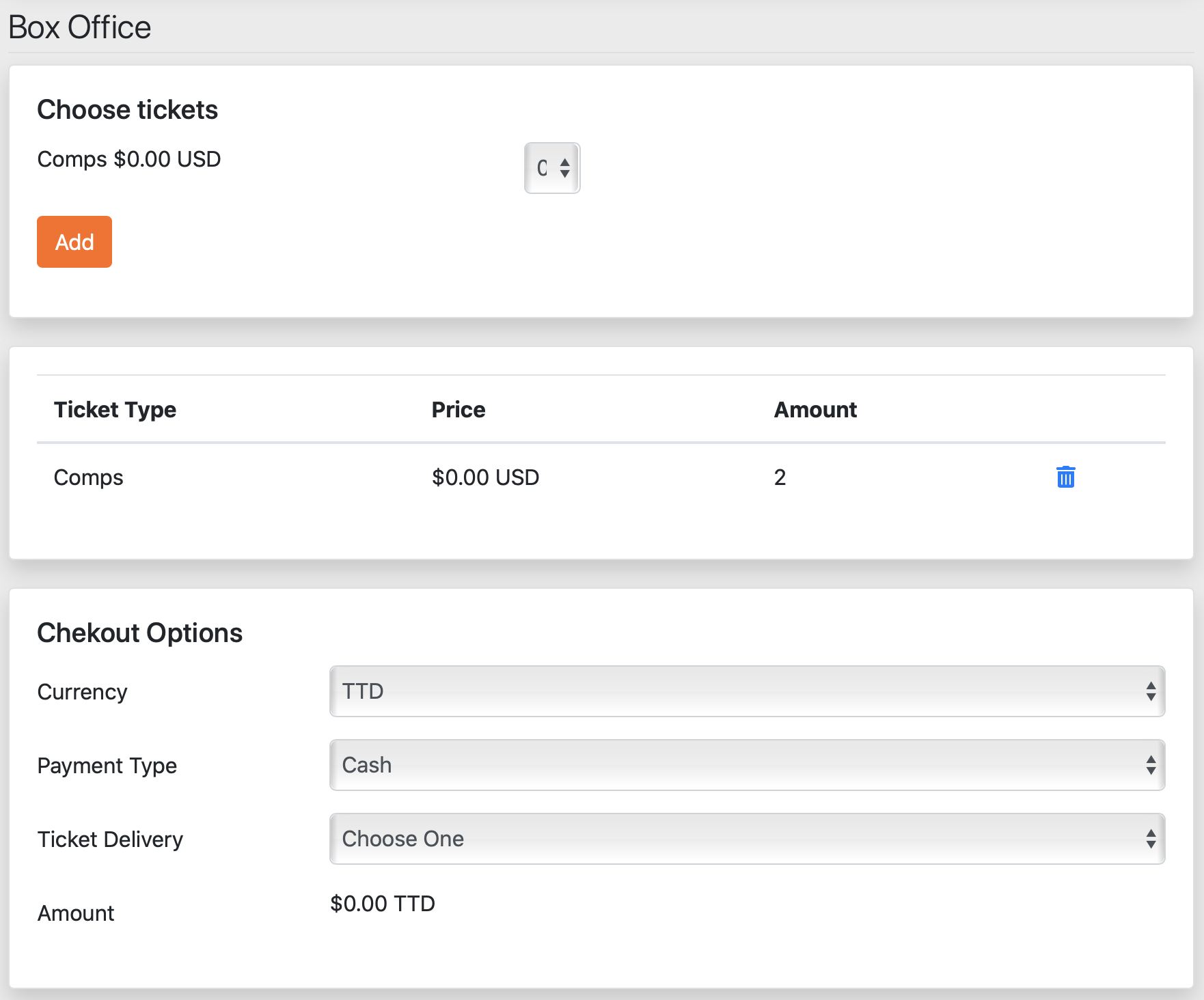Click the Currency field label
Viewport: 1204px width, 1000px height.
point(82,692)
